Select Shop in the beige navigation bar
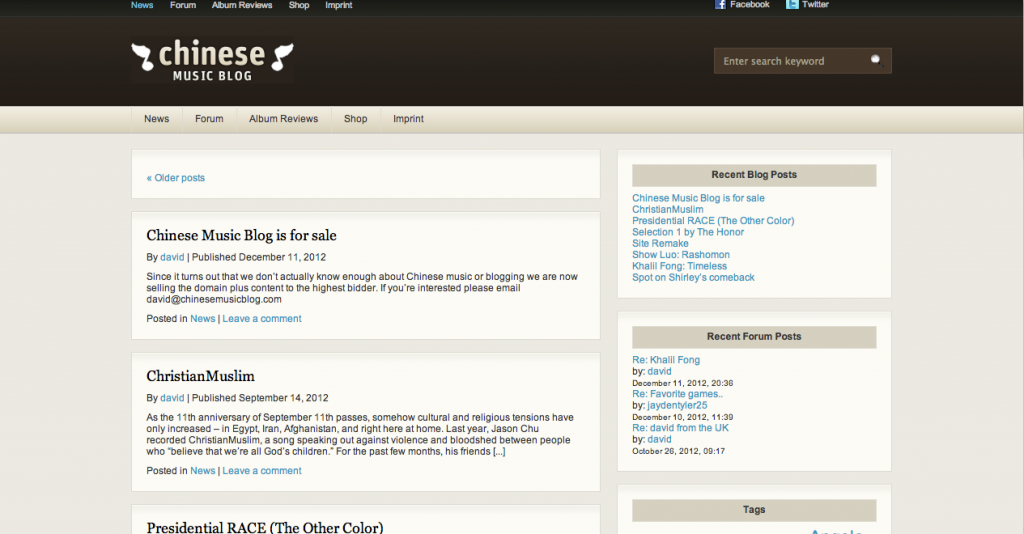This screenshot has width=1024, height=534. click(355, 119)
